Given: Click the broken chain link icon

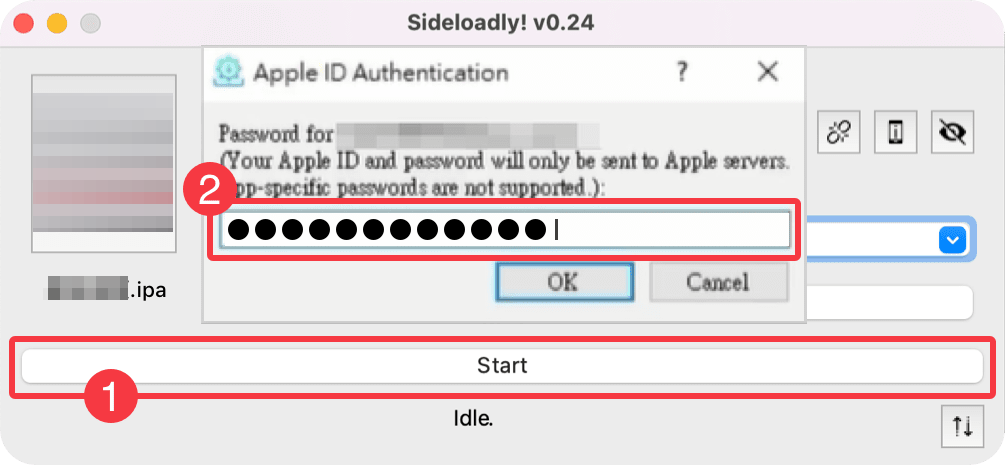Looking at the screenshot, I should tap(839, 132).
